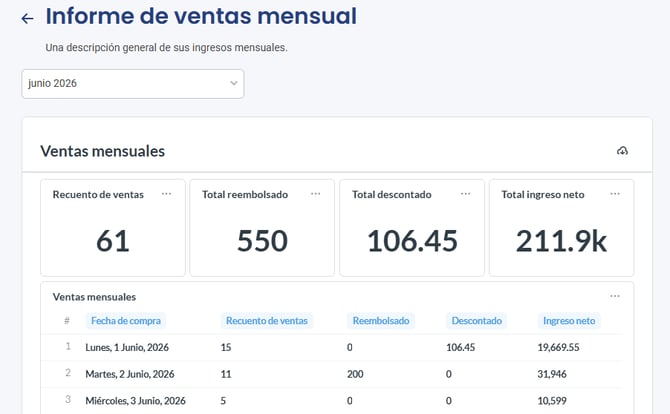Click the 211.9k net income value
The width and height of the screenshot is (670, 414).
pos(561,241)
